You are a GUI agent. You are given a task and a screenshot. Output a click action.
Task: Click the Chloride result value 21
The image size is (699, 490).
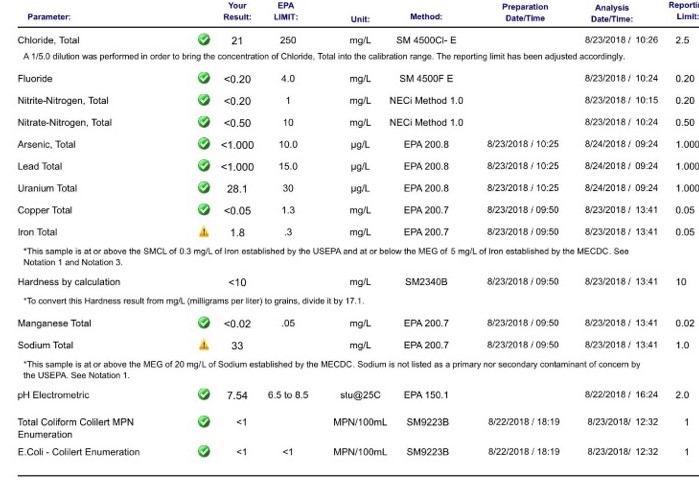[x=237, y=41]
